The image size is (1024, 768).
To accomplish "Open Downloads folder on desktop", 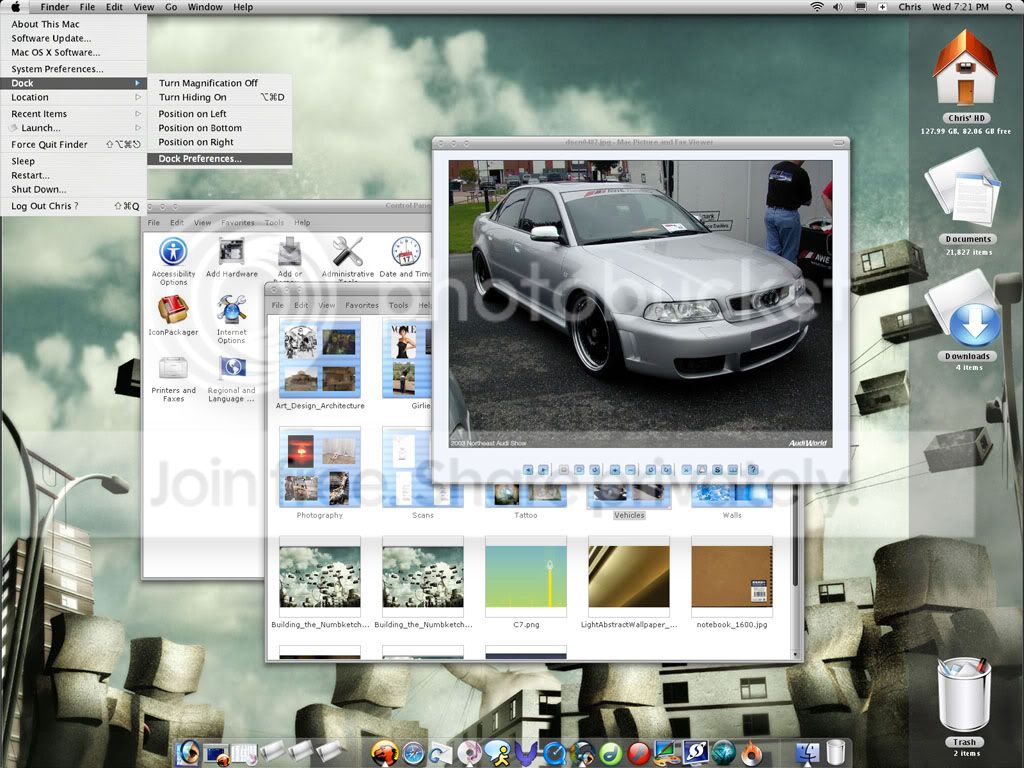I will pyautogui.click(x=965, y=308).
